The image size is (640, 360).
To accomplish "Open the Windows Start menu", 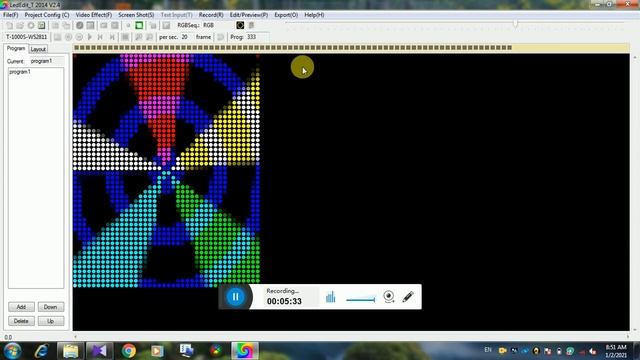I will point(12,351).
